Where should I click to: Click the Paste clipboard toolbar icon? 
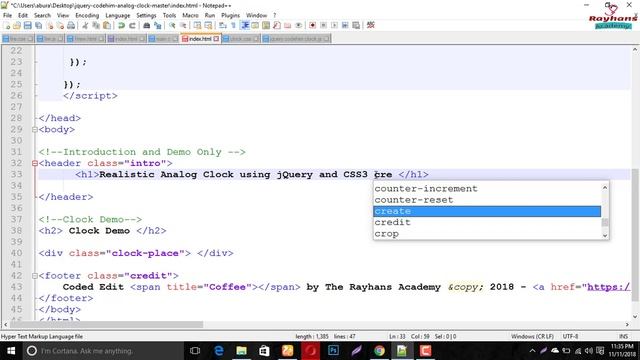point(107,25)
